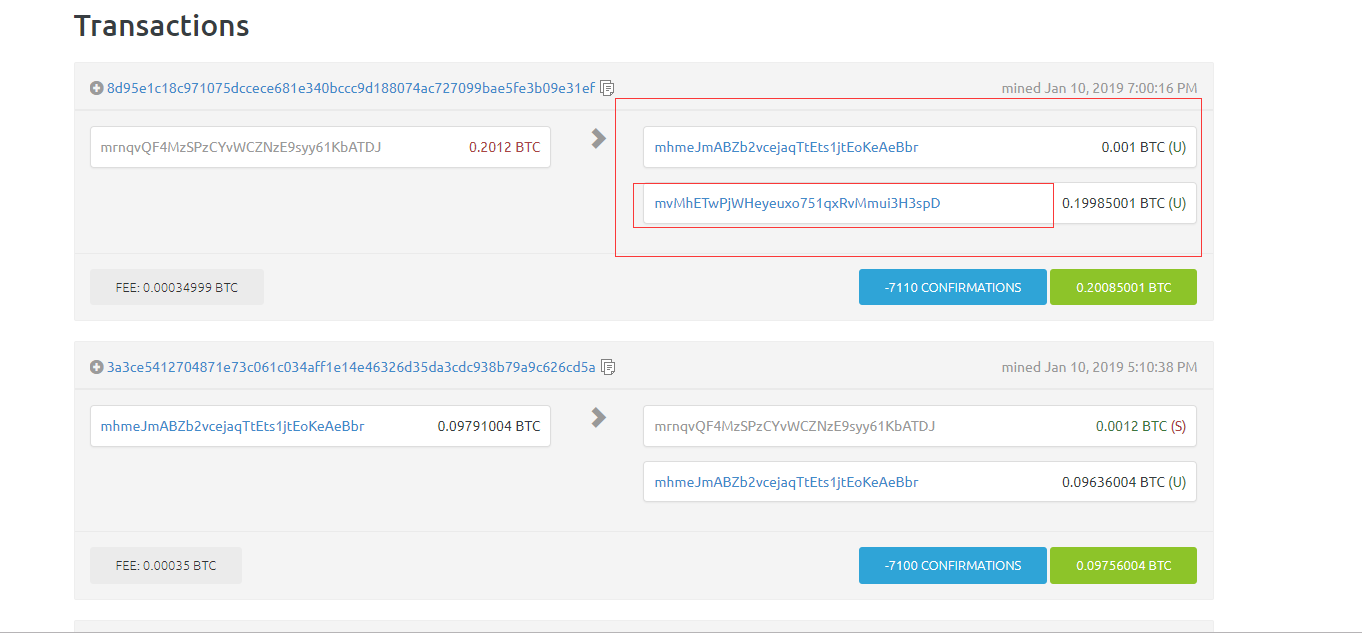Click the 0.19985001 BTC (U) output amount
1362x636 pixels.
(x=1124, y=203)
